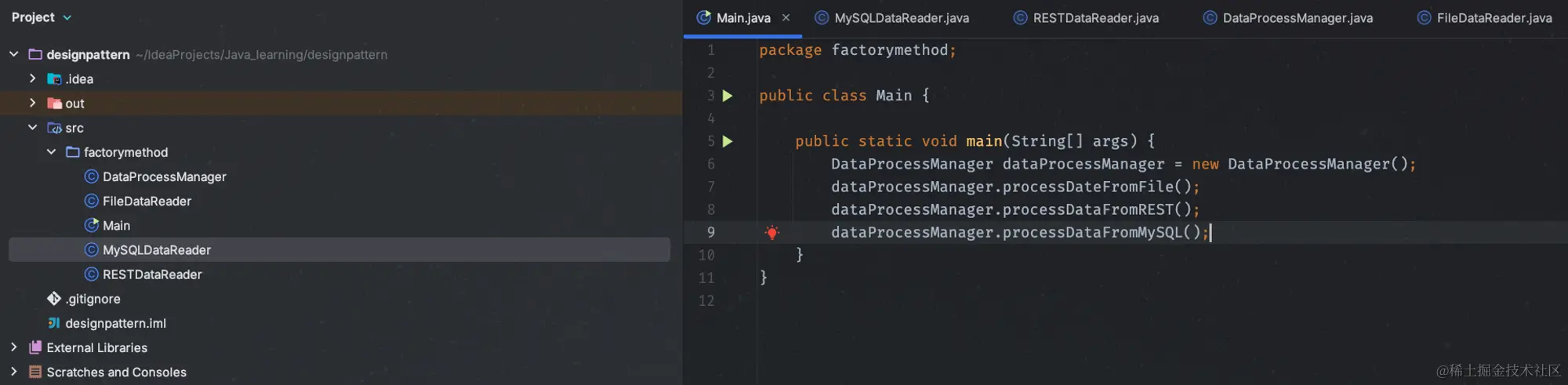Expand the out folder chevron
1568x385 pixels.
(32, 103)
